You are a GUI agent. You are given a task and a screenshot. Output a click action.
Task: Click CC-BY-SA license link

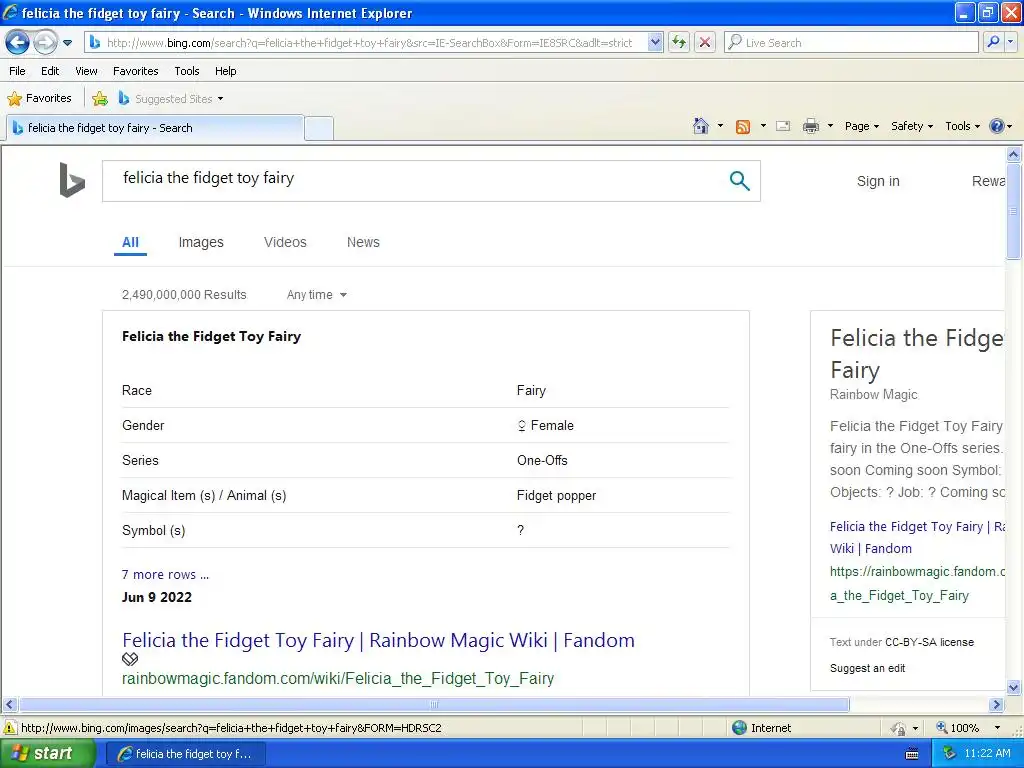coord(929,642)
